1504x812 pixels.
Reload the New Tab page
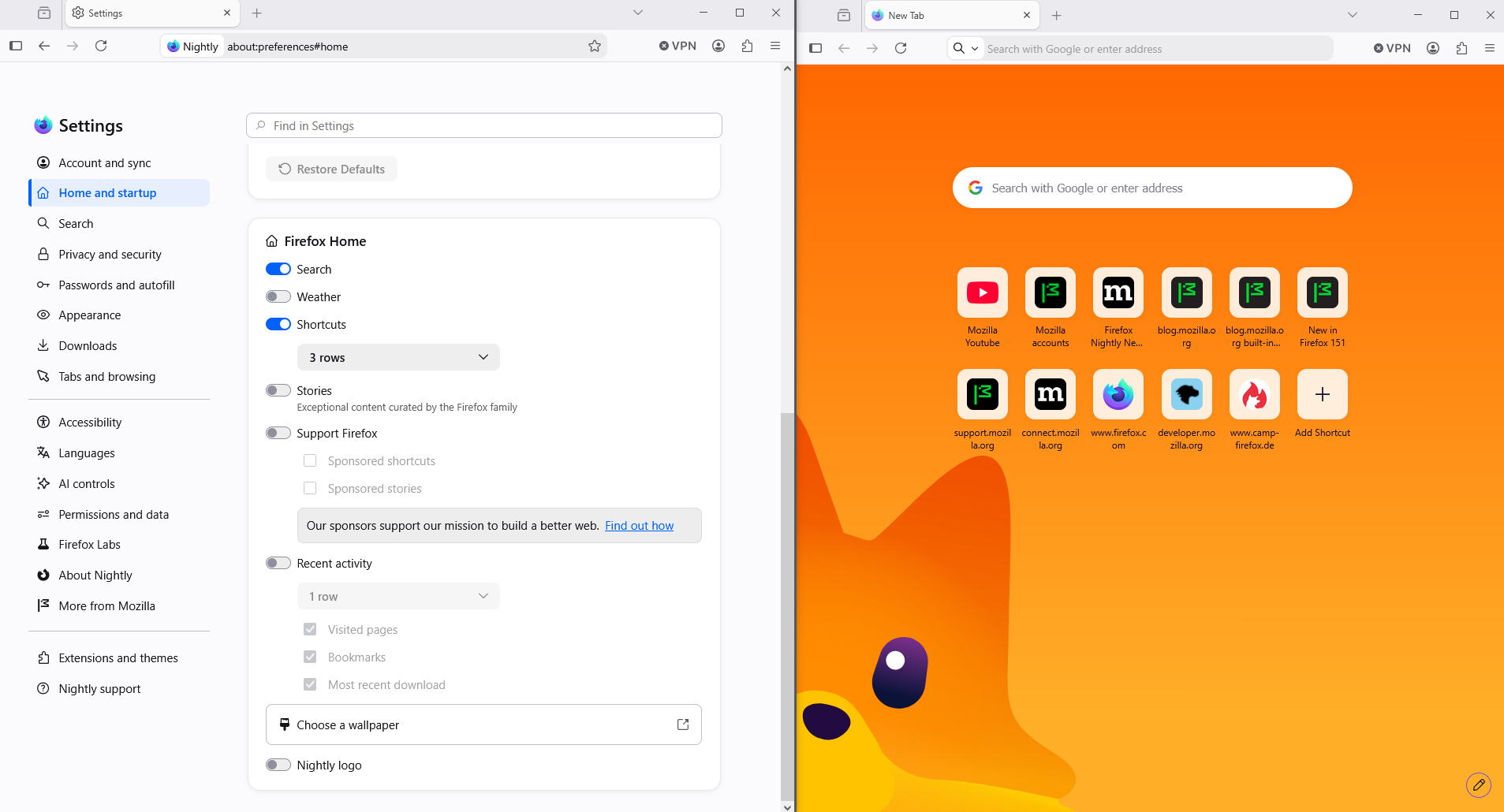[x=901, y=48]
